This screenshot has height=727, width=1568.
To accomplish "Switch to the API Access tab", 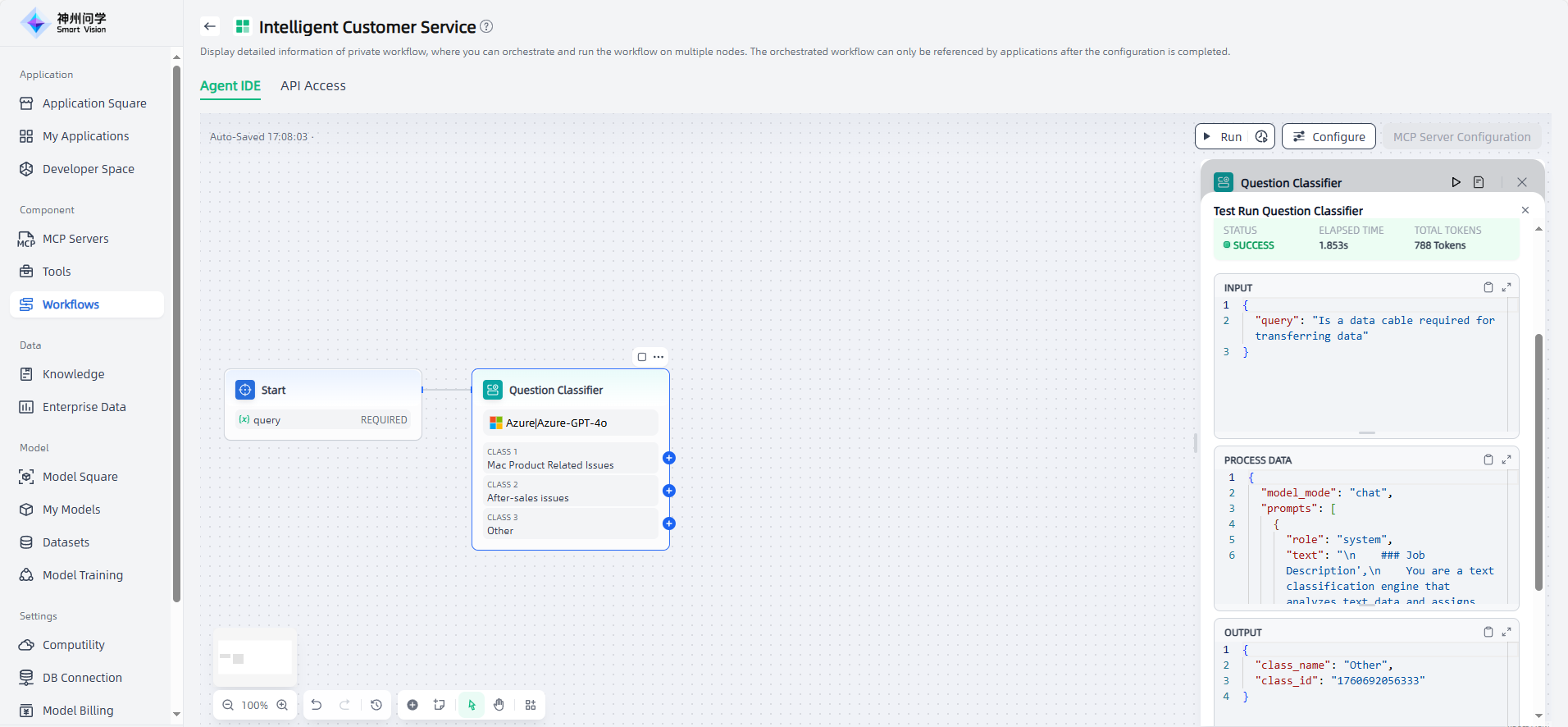I will point(312,86).
